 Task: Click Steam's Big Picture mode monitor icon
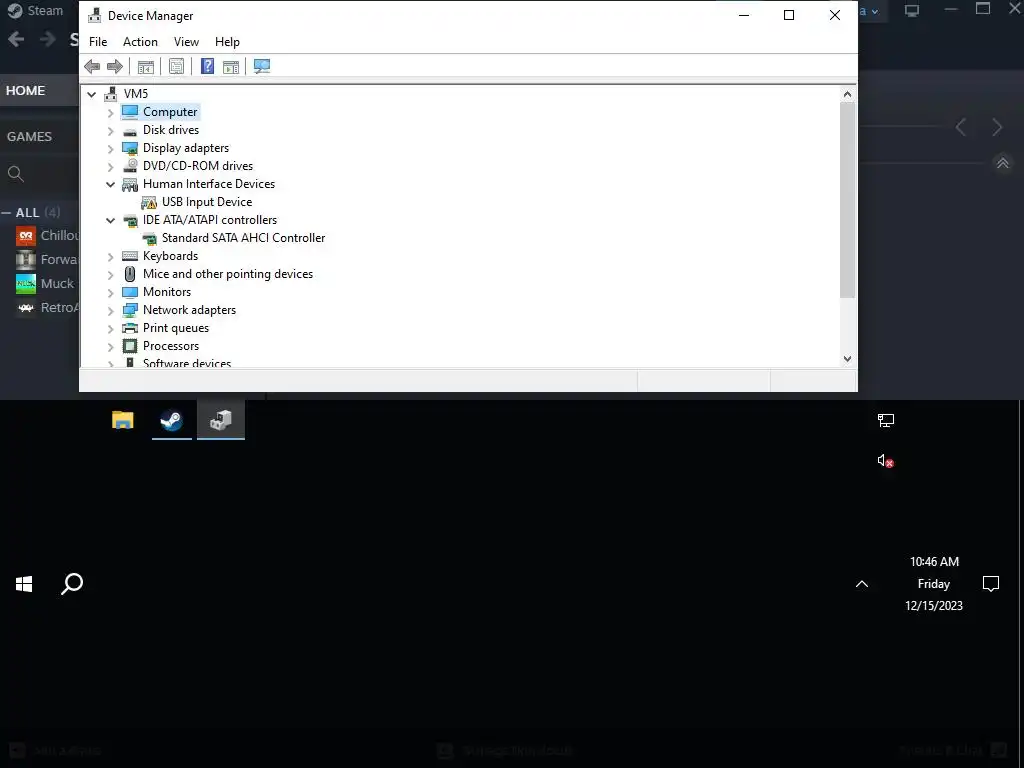click(x=912, y=10)
